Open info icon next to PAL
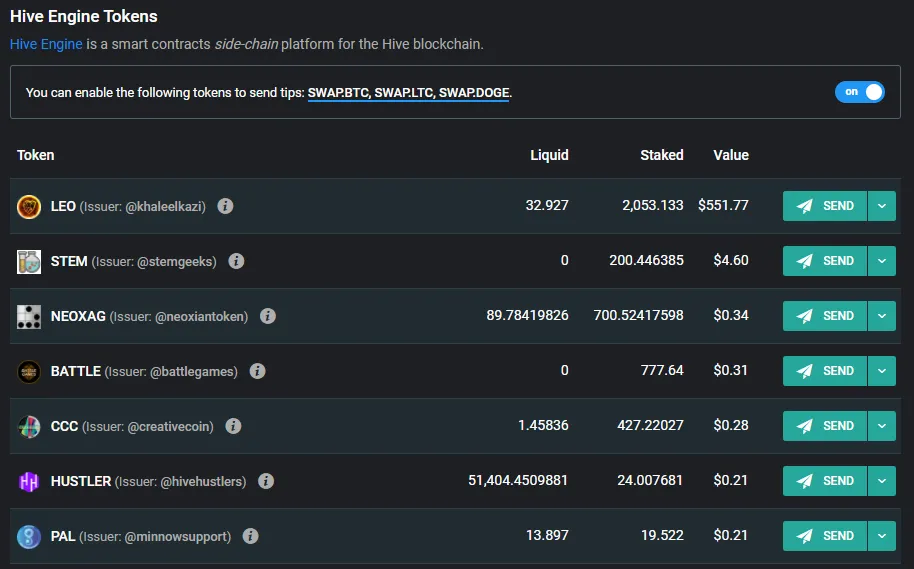Screen dimensions: 914x569 coord(251,536)
